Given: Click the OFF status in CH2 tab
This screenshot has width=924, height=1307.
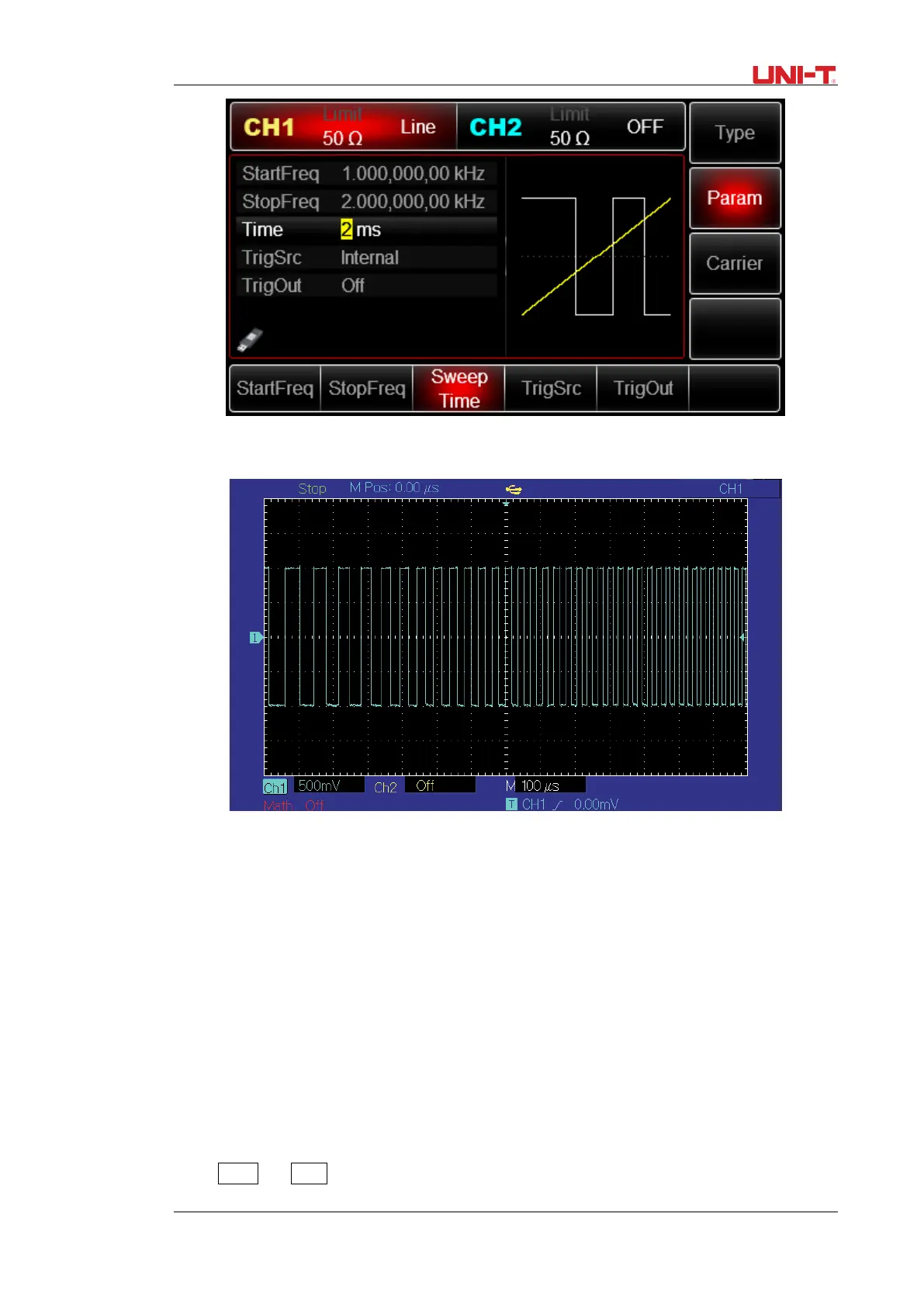Looking at the screenshot, I should coord(645,127).
